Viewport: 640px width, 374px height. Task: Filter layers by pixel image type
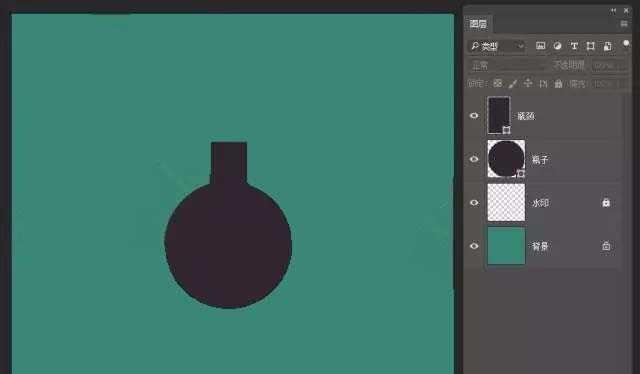[x=540, y=46]
